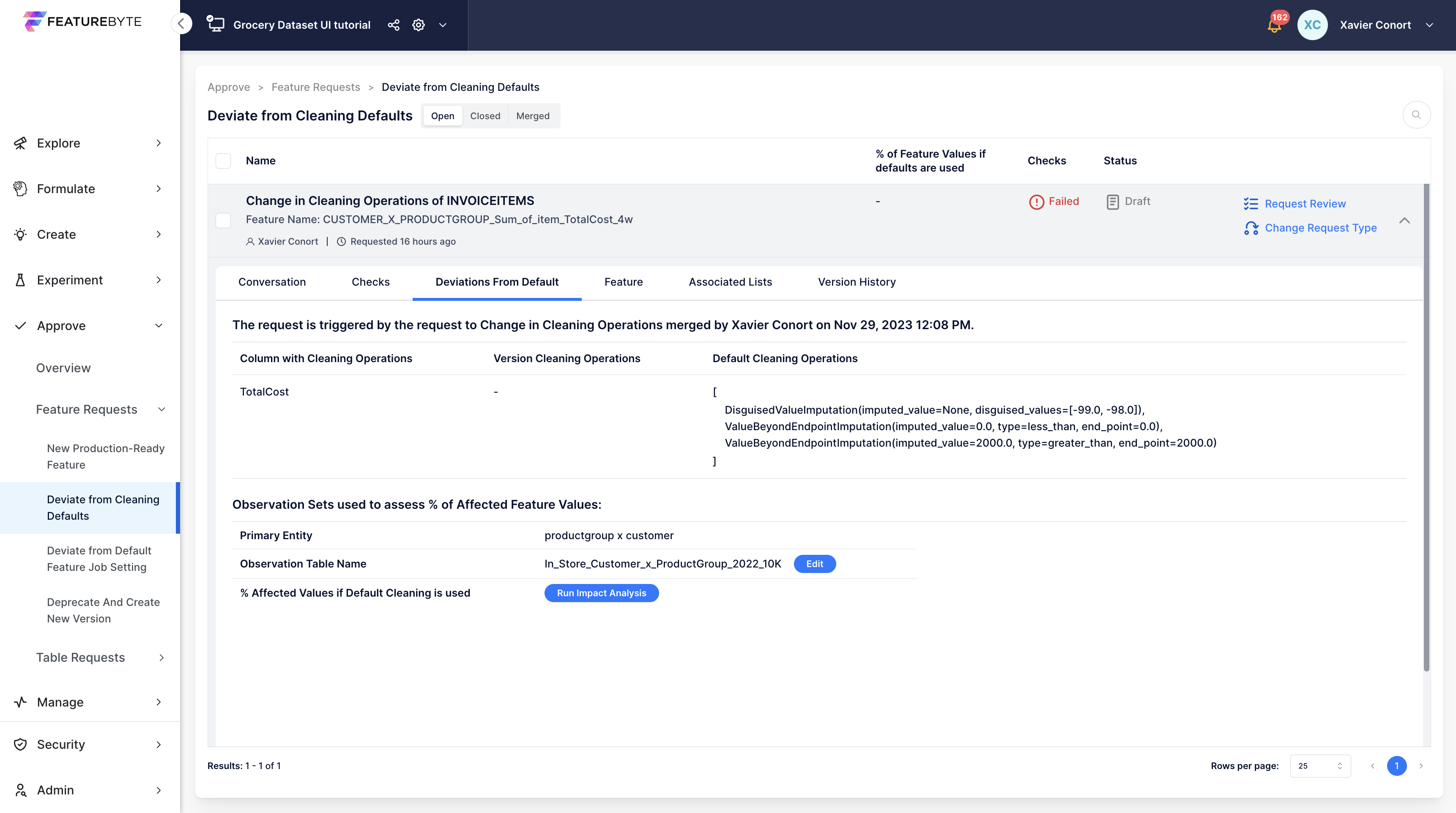Click the vertical scrollbar of the table

pyautogui.click(x=1426, y=428)
